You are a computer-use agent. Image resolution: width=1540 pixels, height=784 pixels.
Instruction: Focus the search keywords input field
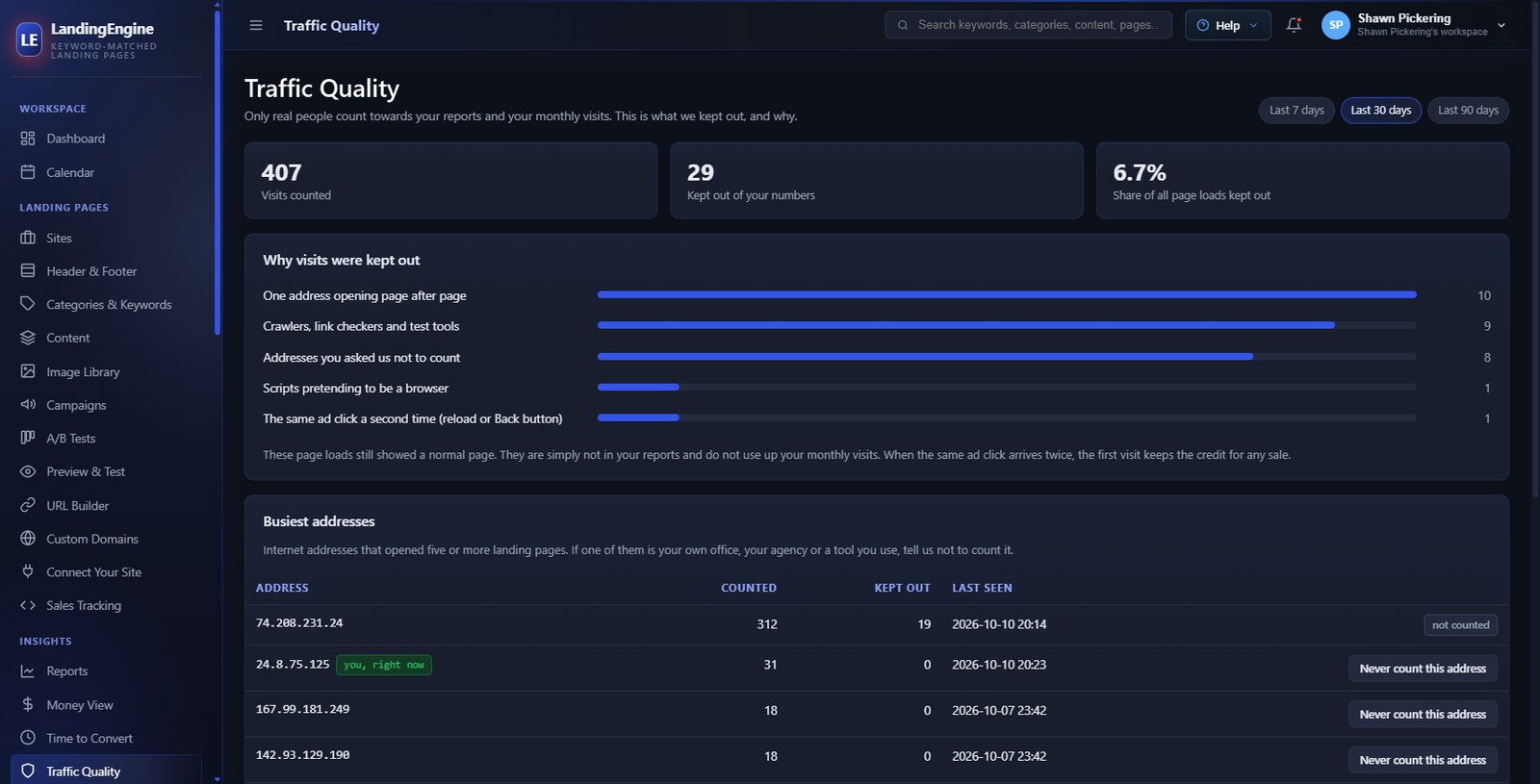[1028, 25]
